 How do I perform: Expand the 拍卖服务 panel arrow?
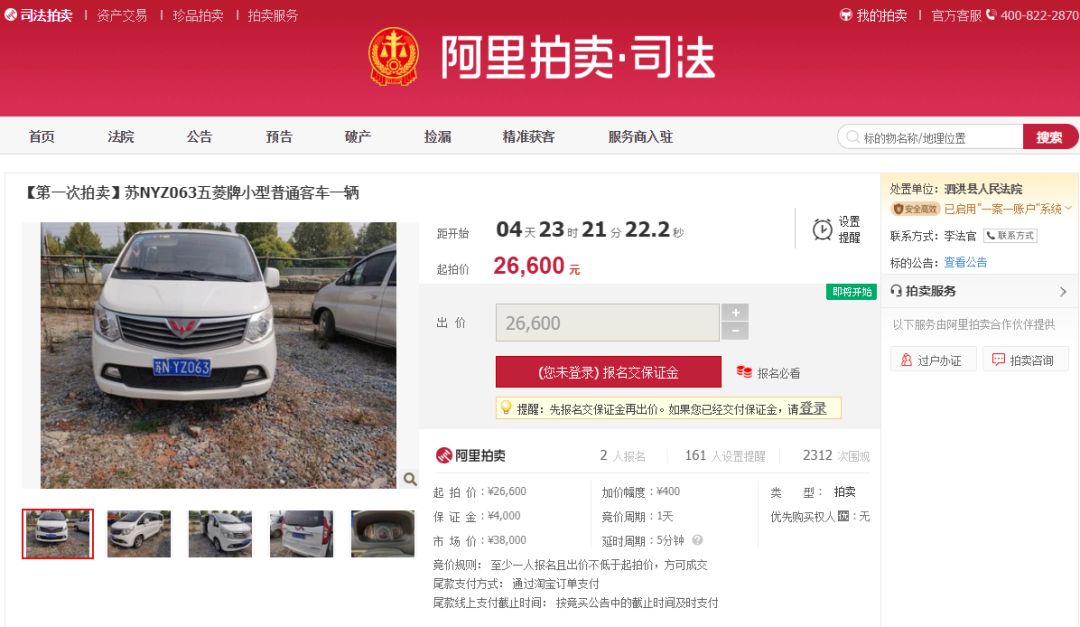coord(1062,291)
